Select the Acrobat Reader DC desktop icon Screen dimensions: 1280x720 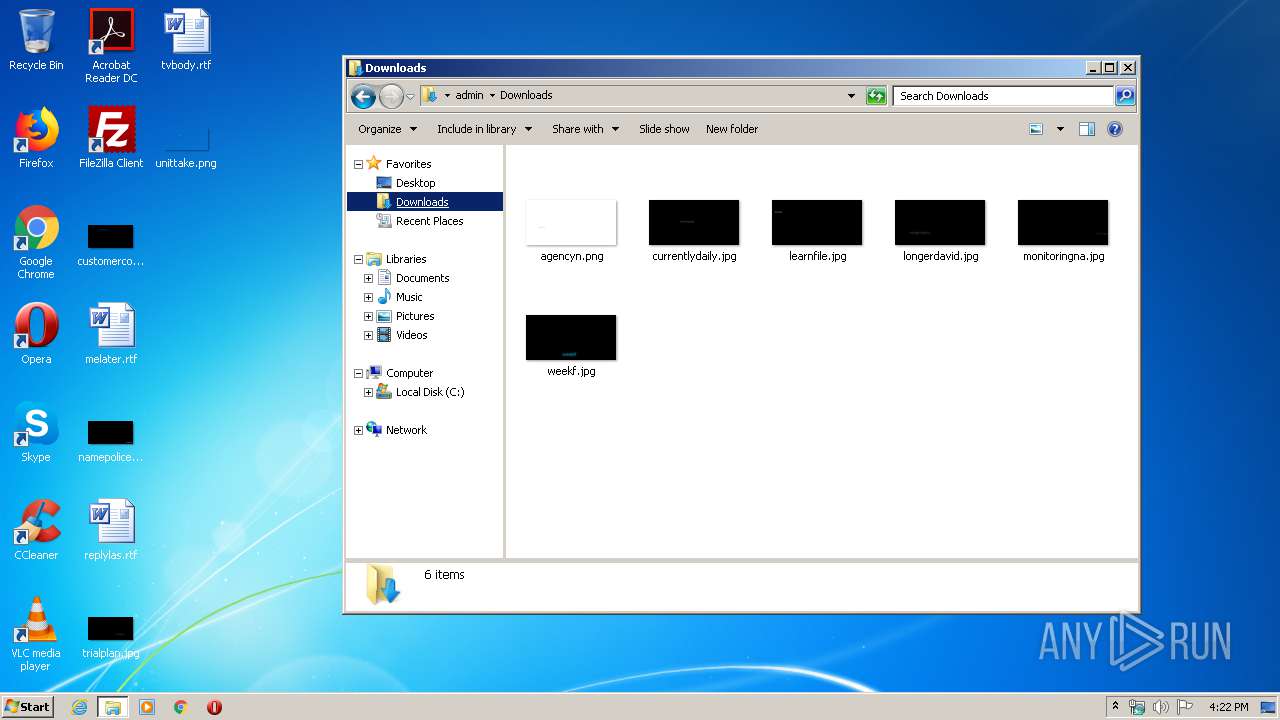tap(111, 46)
